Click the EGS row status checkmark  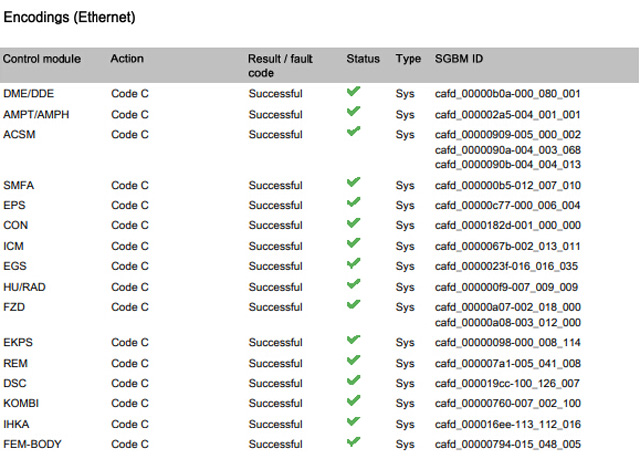pyautogui.click(x=353, y=264)
